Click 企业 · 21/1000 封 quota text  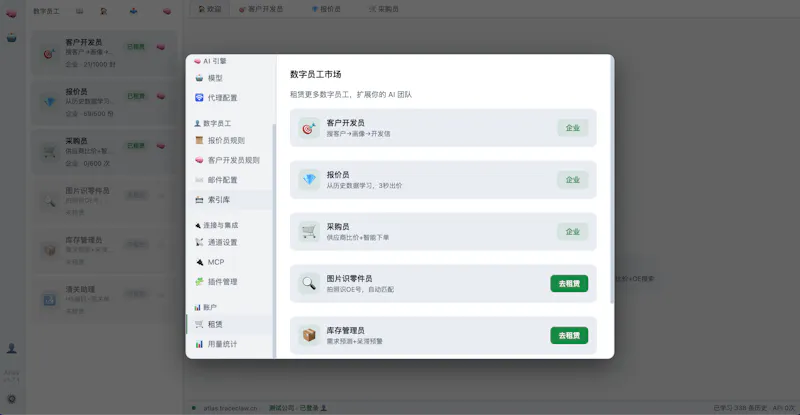[x=90, y=64]
